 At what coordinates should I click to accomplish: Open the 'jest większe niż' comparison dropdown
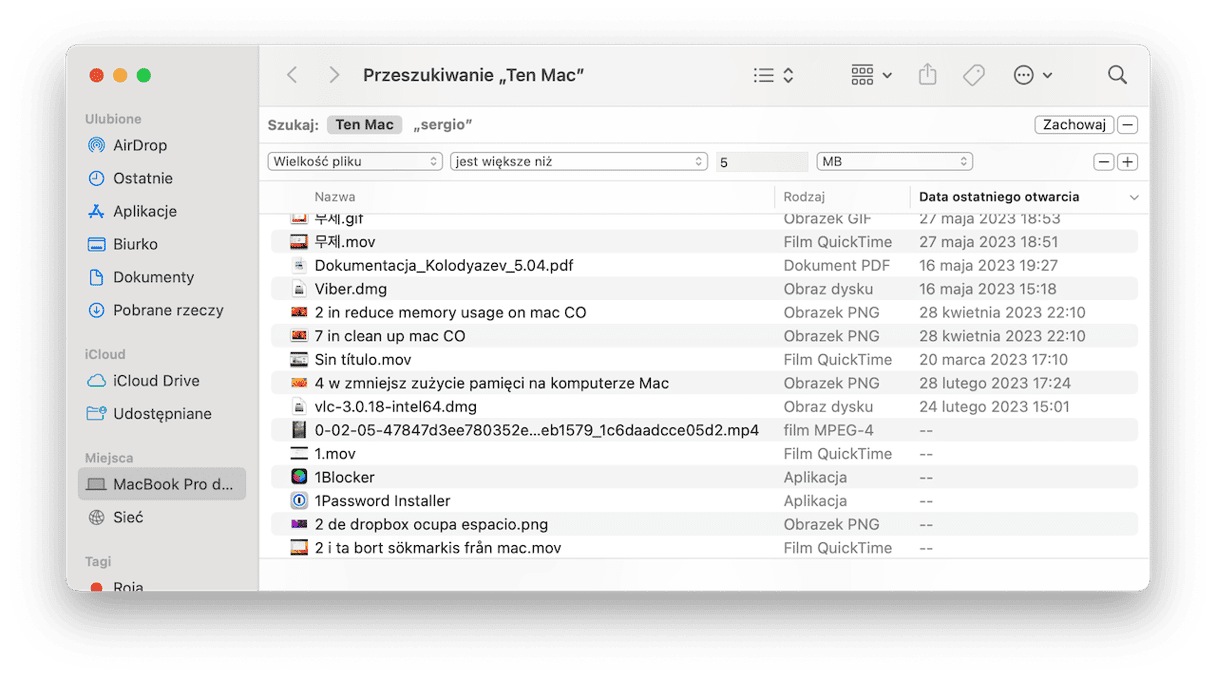click(x=579, y=161)
